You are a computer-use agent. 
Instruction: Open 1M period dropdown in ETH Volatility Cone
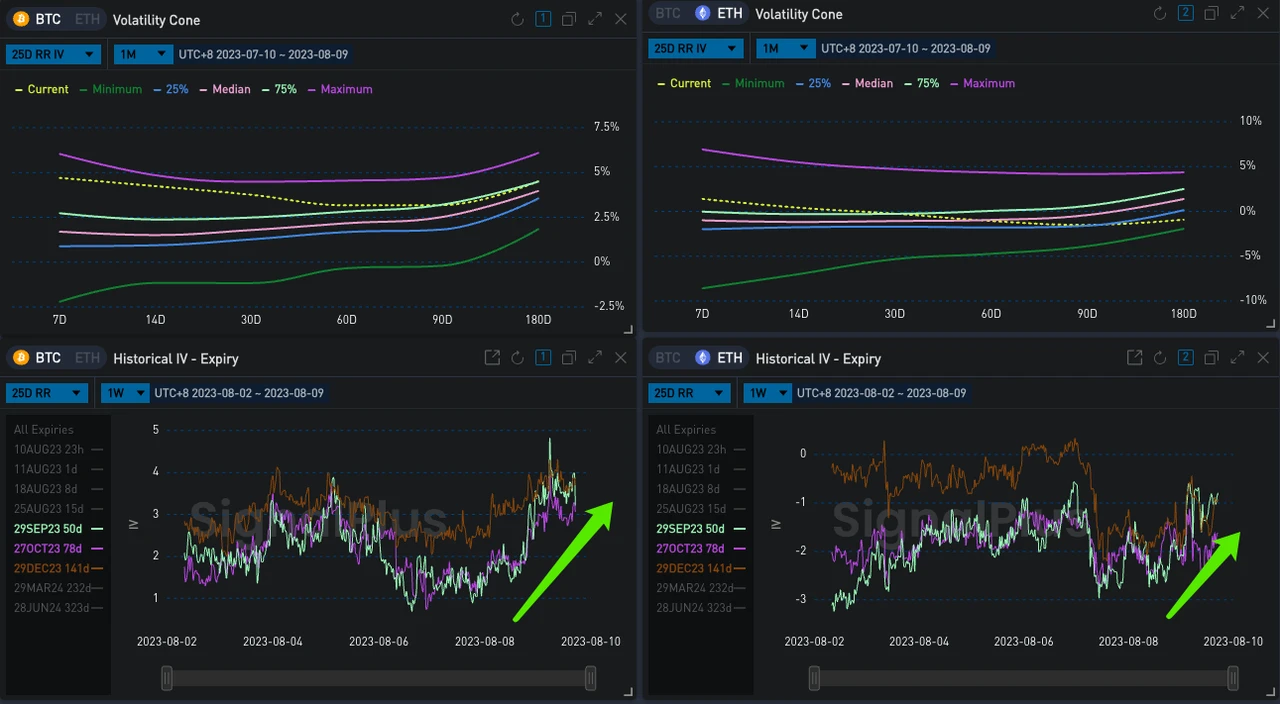click(785, 48)
